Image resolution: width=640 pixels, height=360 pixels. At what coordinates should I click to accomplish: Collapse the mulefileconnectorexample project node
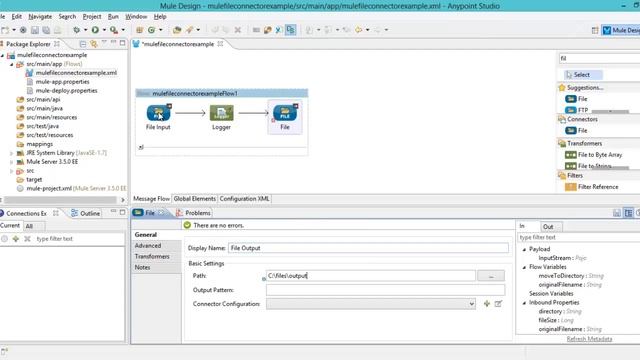coord(2,55)
